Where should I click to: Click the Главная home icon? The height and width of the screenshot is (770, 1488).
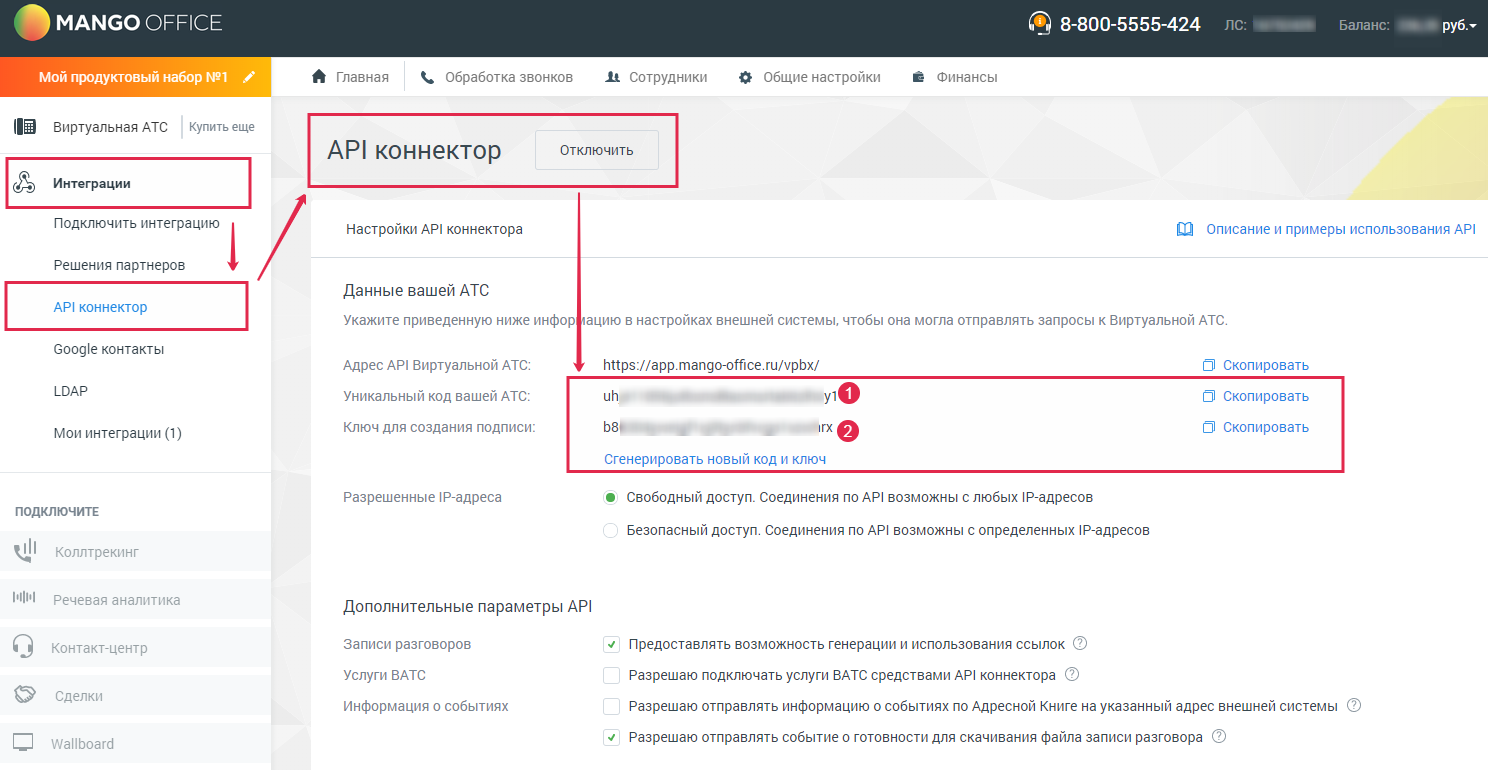[x=319, y=77]
